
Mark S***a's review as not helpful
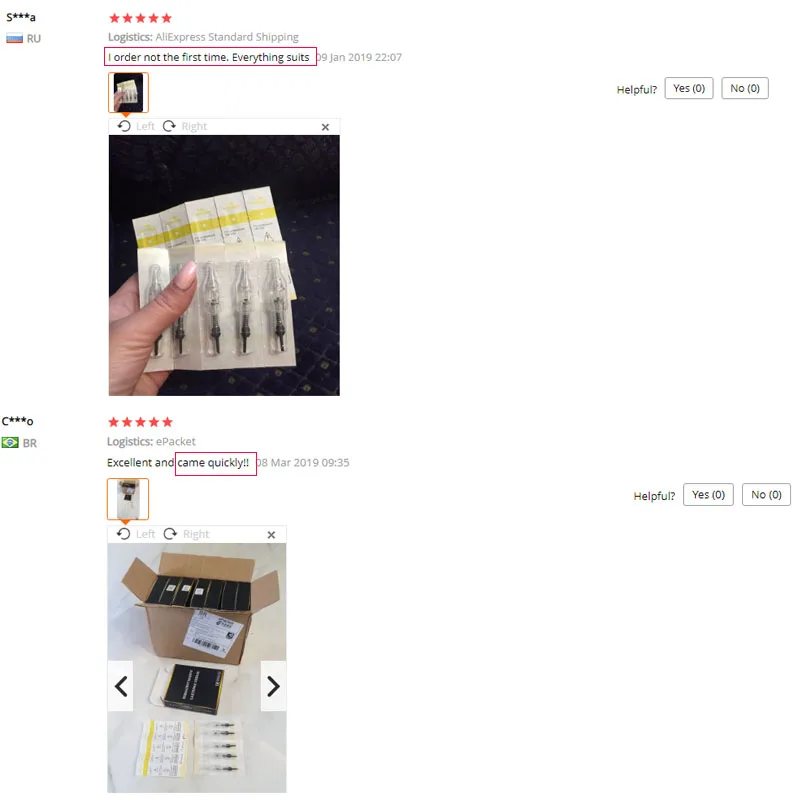pos(745,88)
